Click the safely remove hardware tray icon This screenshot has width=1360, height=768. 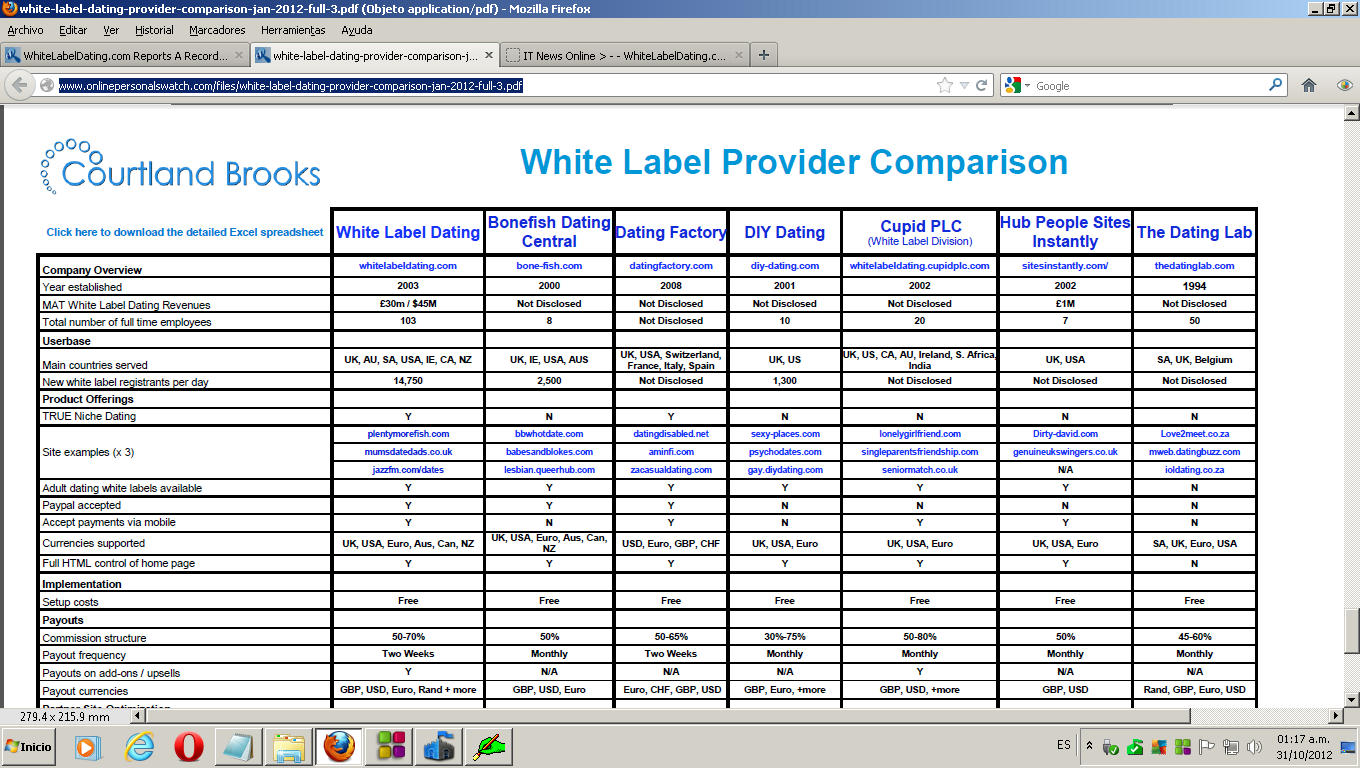pyautogui.click(x=1110, y=747)
